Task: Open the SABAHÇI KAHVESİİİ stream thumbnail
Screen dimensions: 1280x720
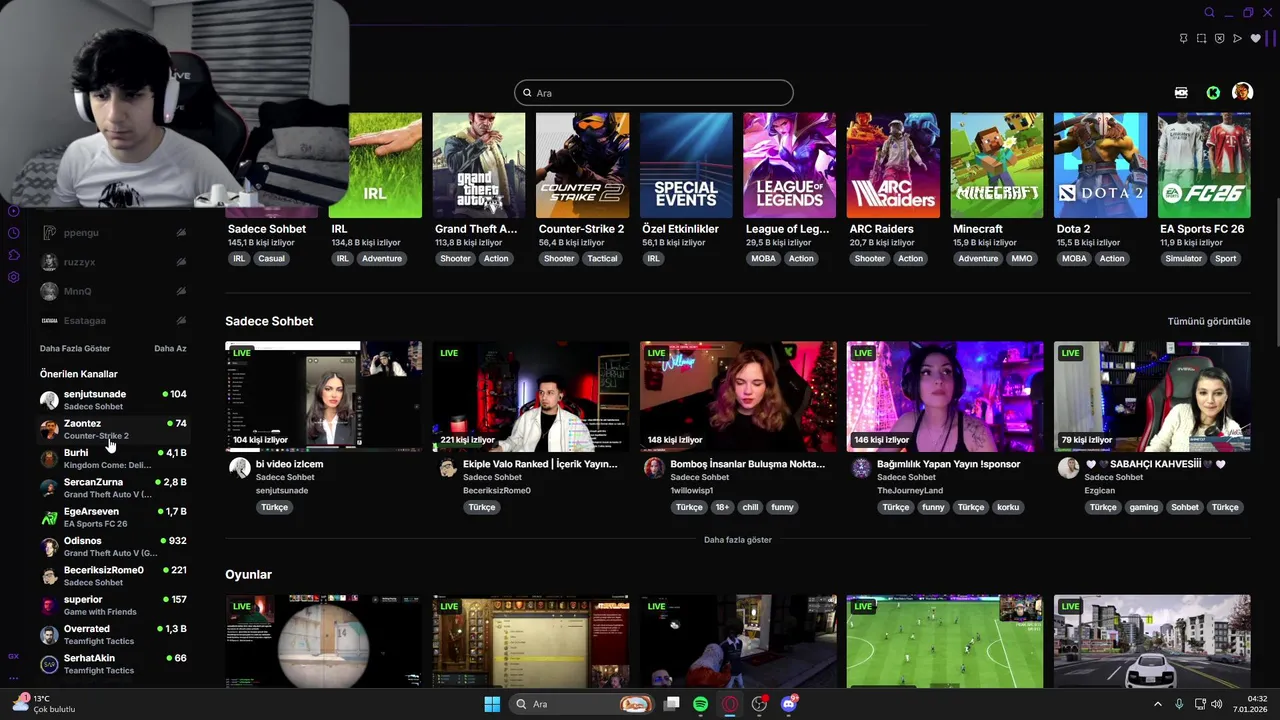Action: tap(1152, 396)
